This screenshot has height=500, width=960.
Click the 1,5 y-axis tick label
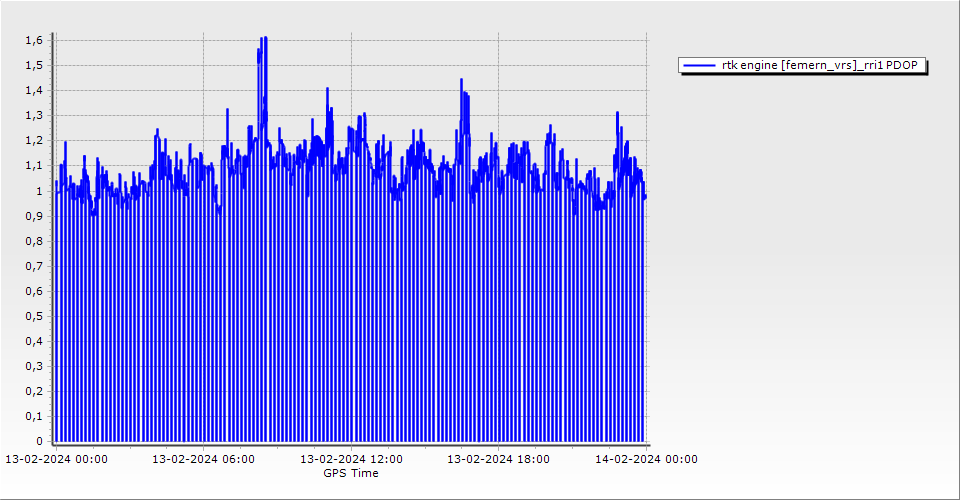(x=33, y=66)
